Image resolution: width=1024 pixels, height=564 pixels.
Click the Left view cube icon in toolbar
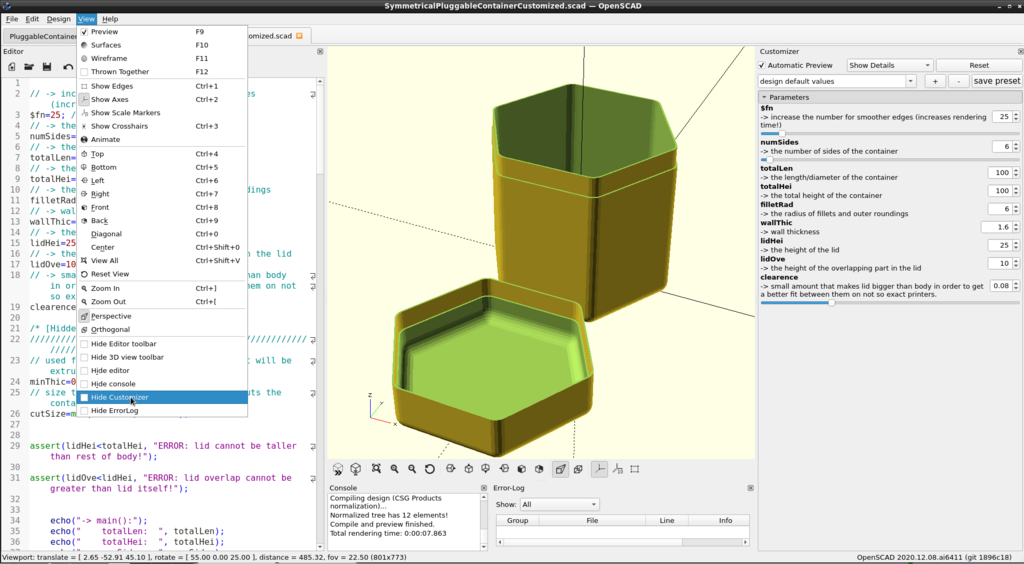(504, 469)
